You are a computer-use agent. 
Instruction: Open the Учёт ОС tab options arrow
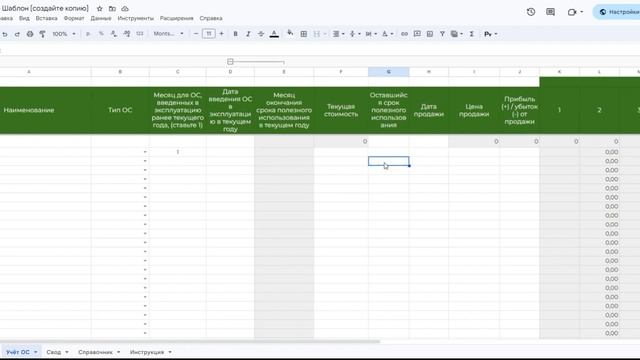tap(36, 352)
